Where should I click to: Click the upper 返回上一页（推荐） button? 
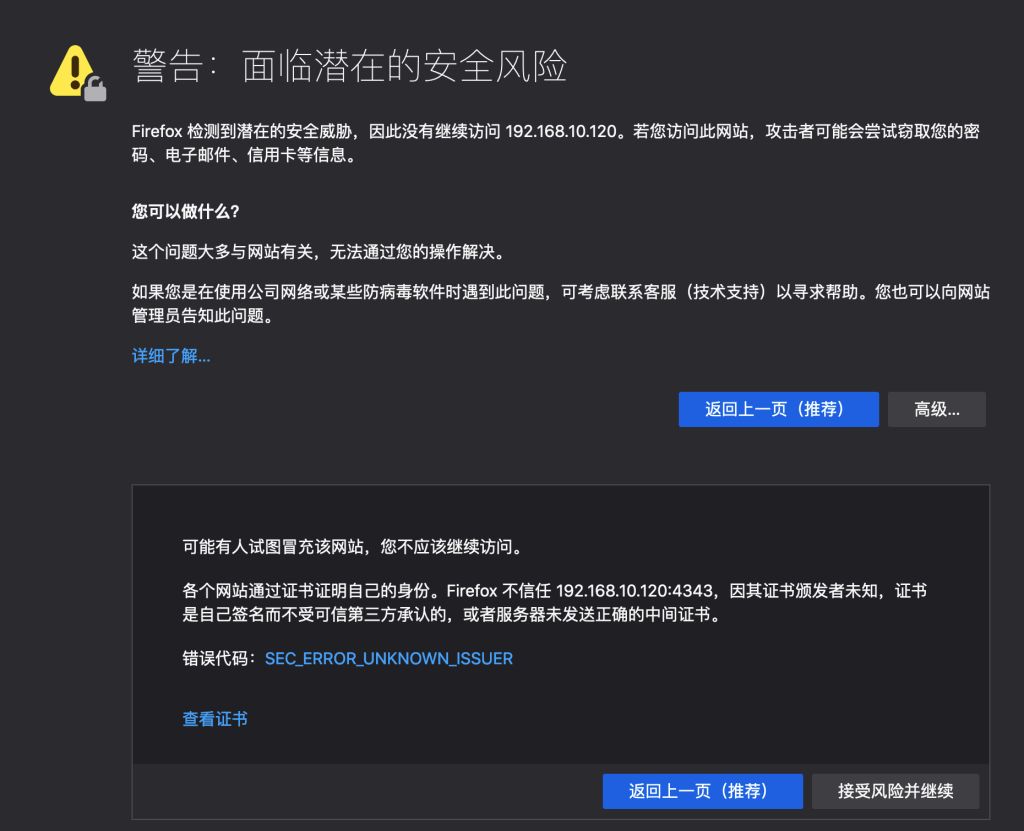pos(778,410)
